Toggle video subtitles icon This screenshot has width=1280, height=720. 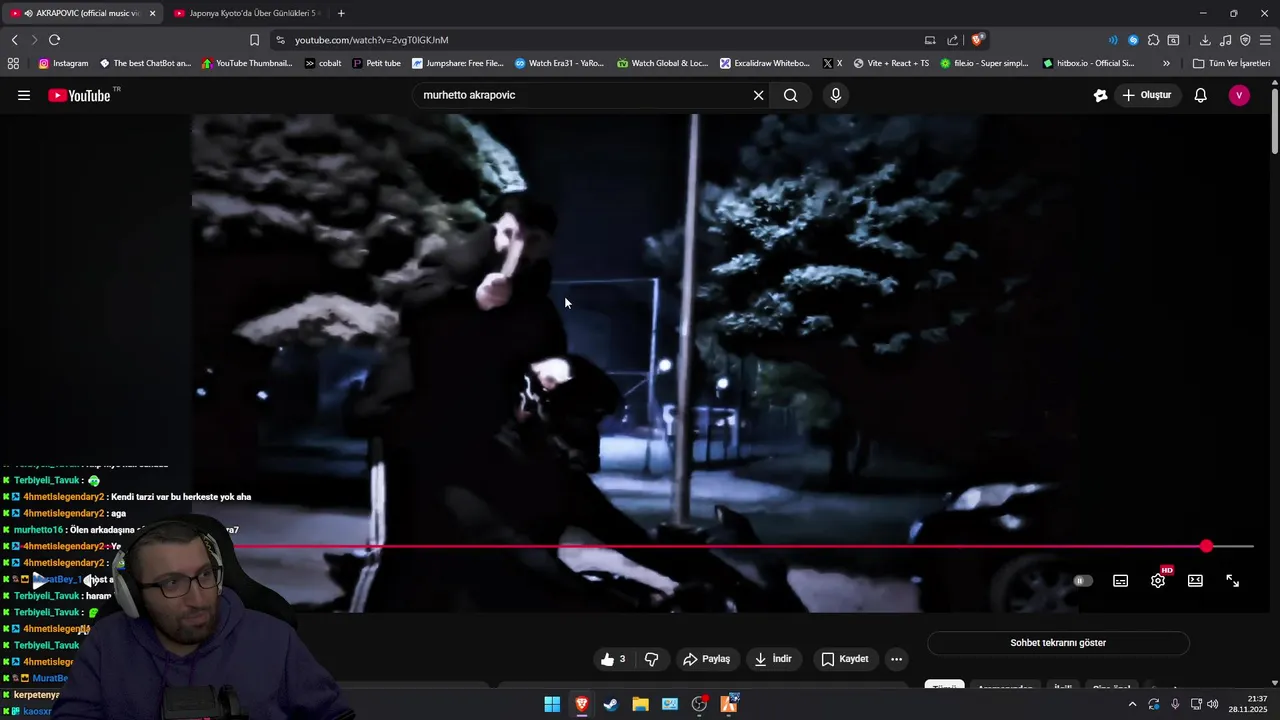coord(1121,581)
